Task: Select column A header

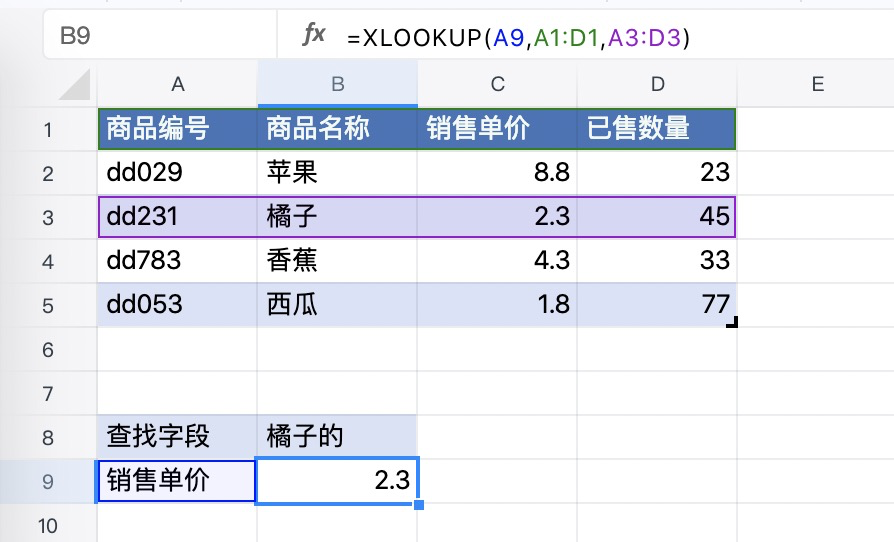Action: 177,84
